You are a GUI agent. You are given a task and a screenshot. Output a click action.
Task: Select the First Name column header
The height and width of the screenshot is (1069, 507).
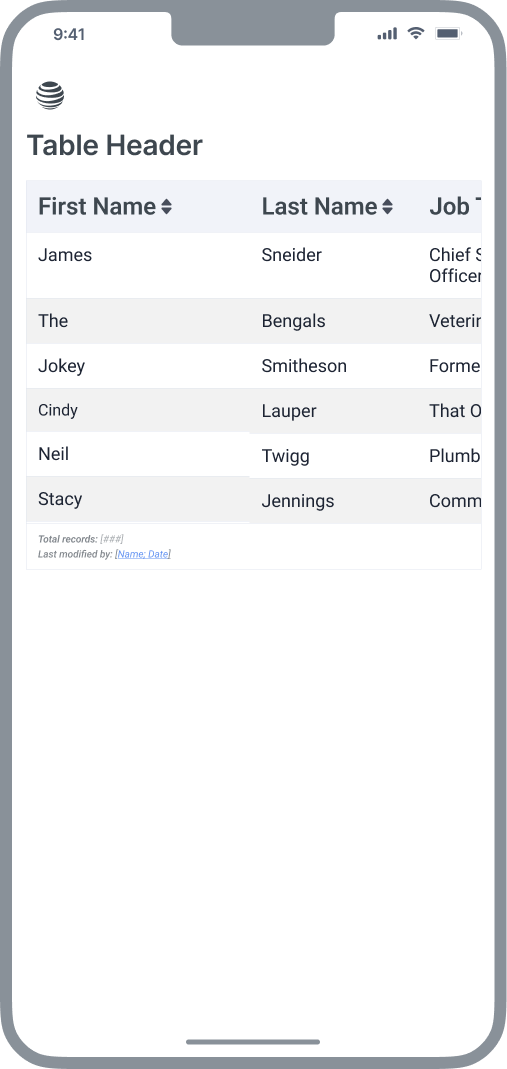click(x=138, y=207)
